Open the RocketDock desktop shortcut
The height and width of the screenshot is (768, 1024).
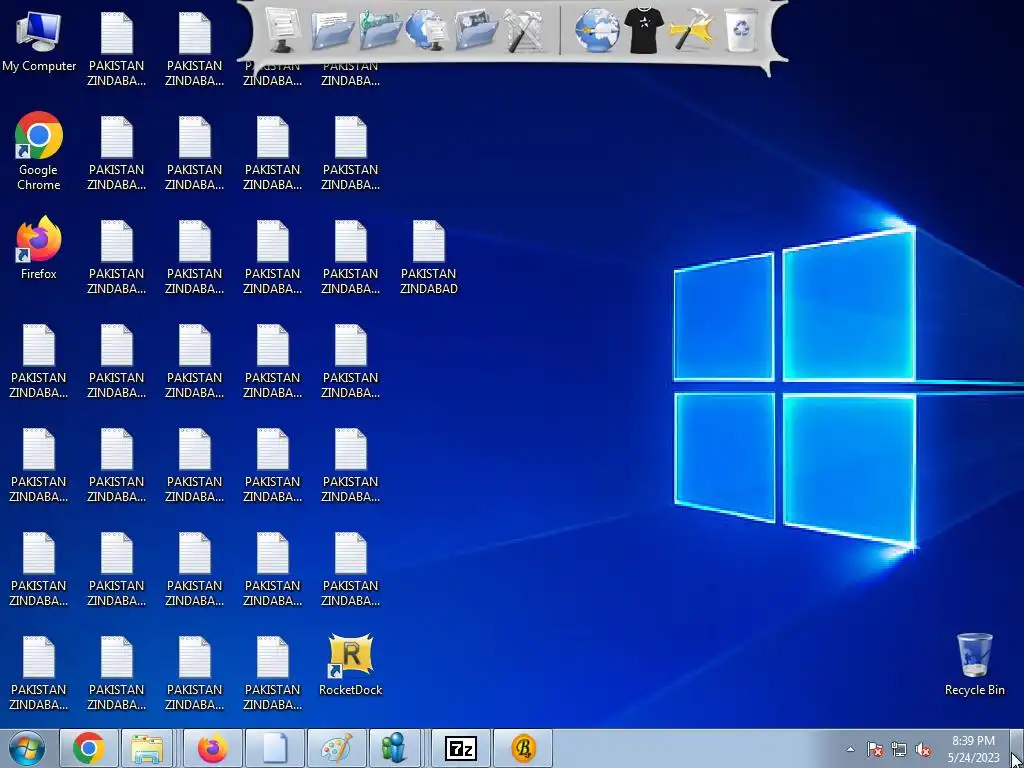(351, 665)
